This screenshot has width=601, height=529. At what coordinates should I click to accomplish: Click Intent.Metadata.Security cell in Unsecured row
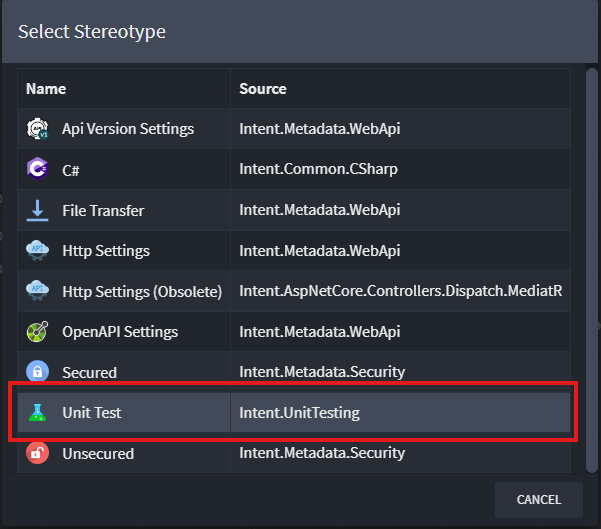(x=401, y=453)
